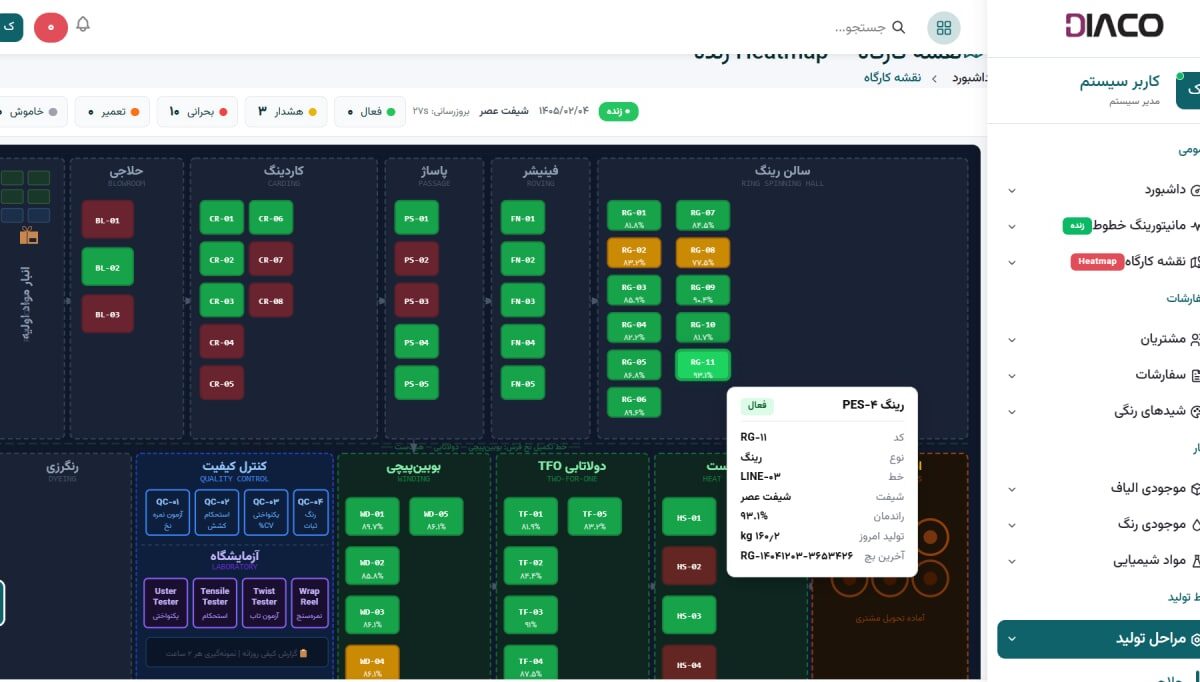
Task: Select TFO machine TF-05
Action: pyautogui.click(x=595, y=518)
